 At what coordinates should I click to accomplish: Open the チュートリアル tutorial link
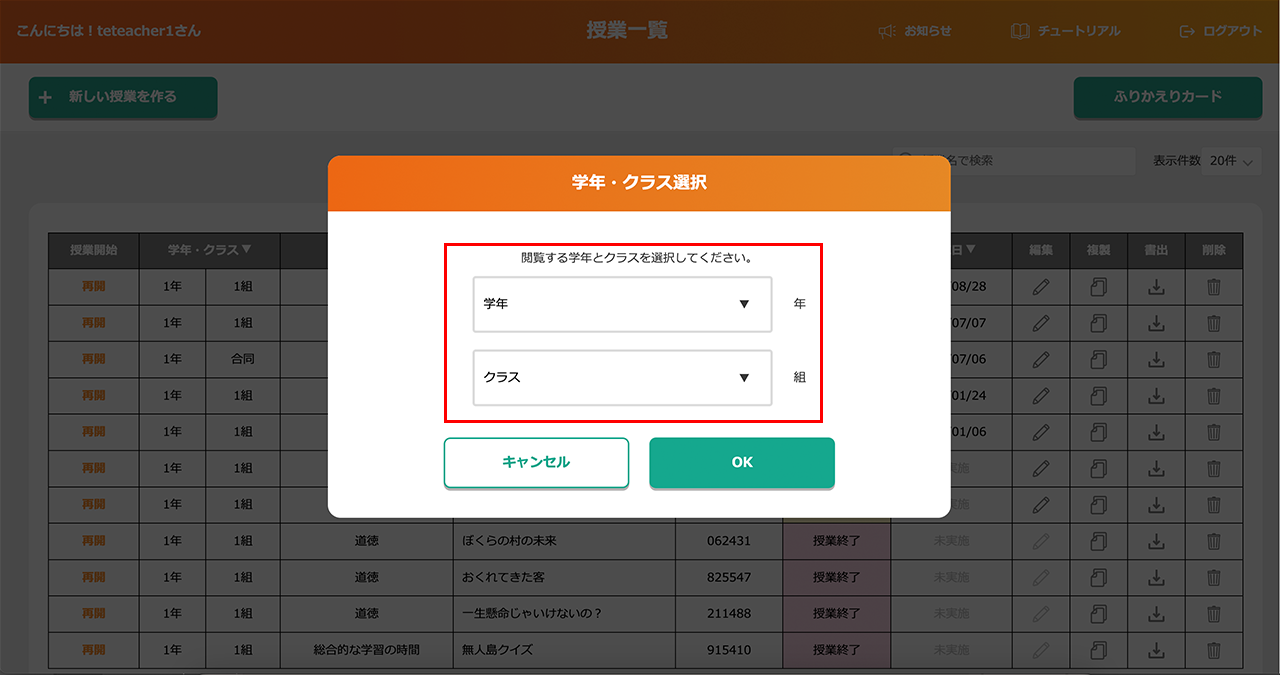pos(1065,31)
